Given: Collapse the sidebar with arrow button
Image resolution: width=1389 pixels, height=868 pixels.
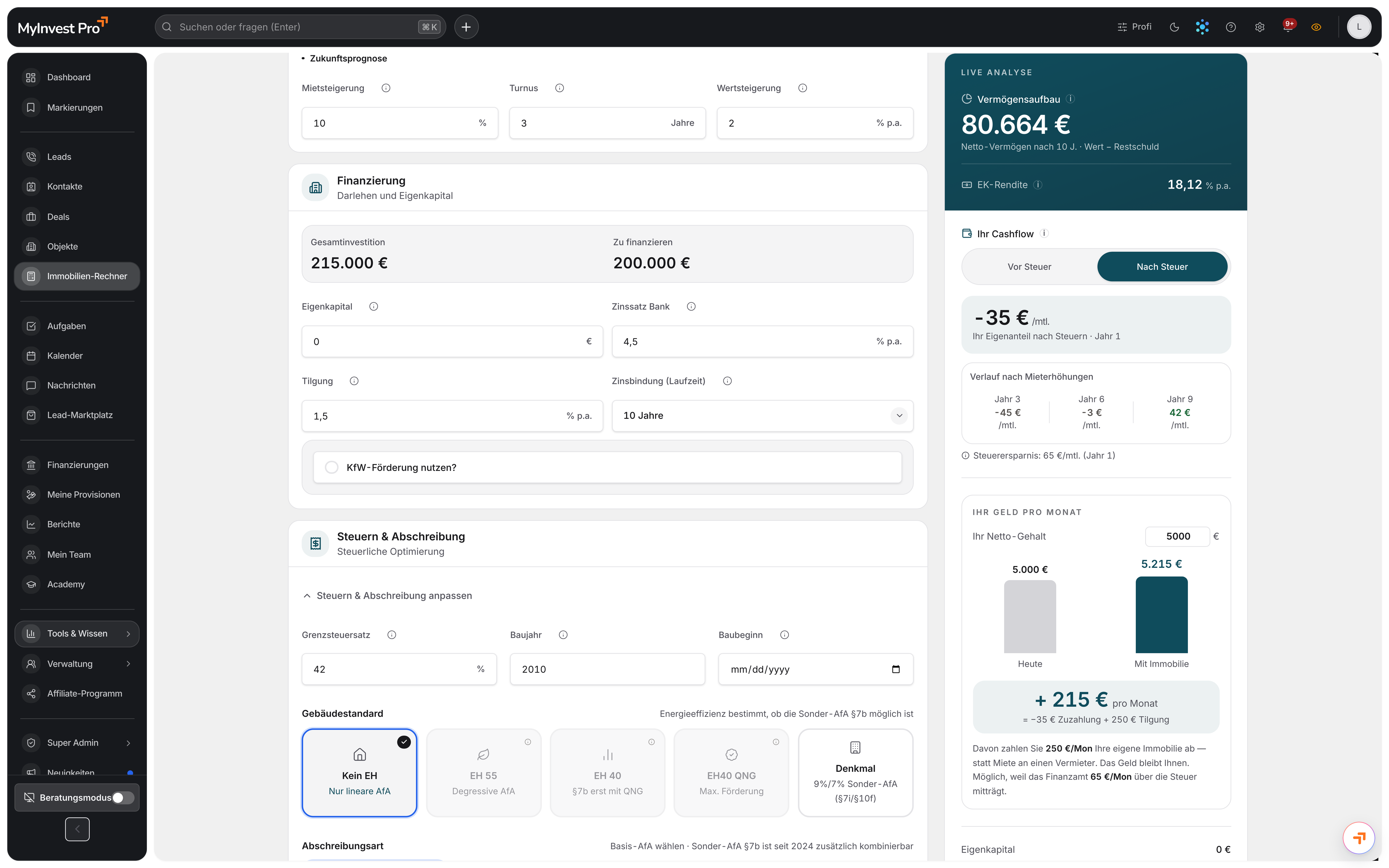Looking at the screenshot, I should (x=77, y=830).
